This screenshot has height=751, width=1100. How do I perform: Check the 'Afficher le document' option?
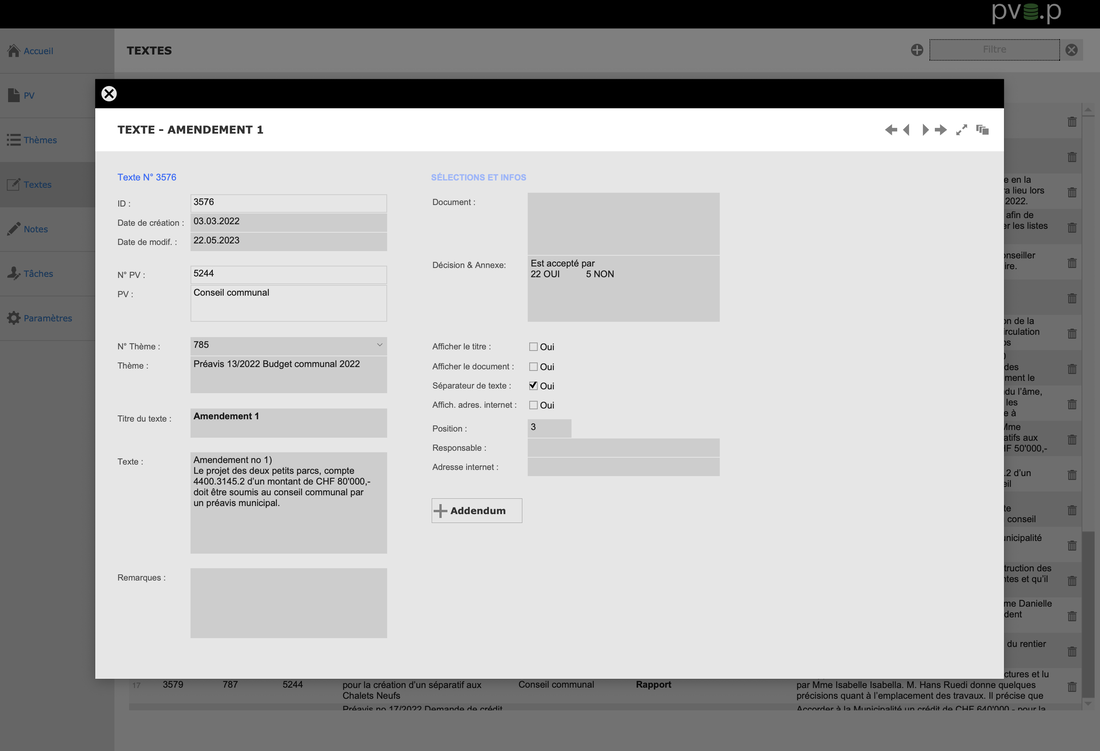533,367
